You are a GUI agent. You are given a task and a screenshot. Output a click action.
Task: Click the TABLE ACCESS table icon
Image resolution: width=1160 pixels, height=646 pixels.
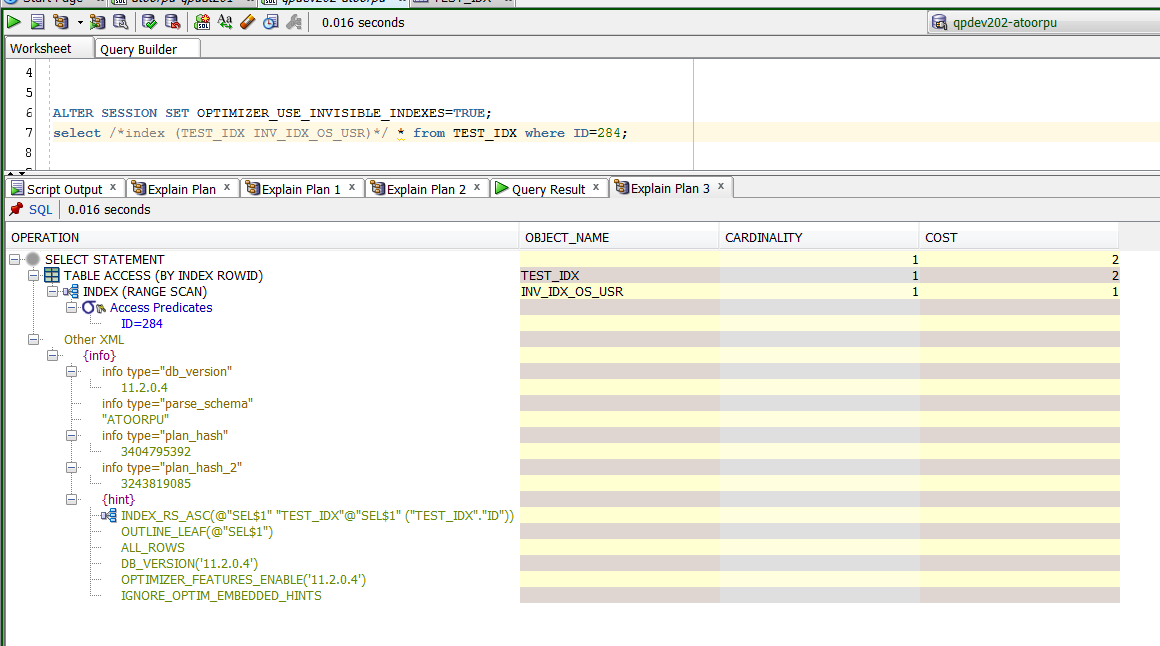52,275
